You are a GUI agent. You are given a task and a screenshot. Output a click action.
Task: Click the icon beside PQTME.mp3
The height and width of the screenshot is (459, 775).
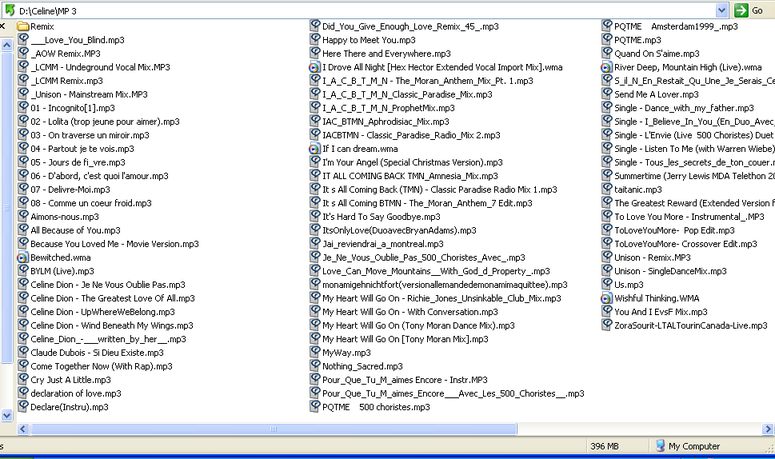607,40
